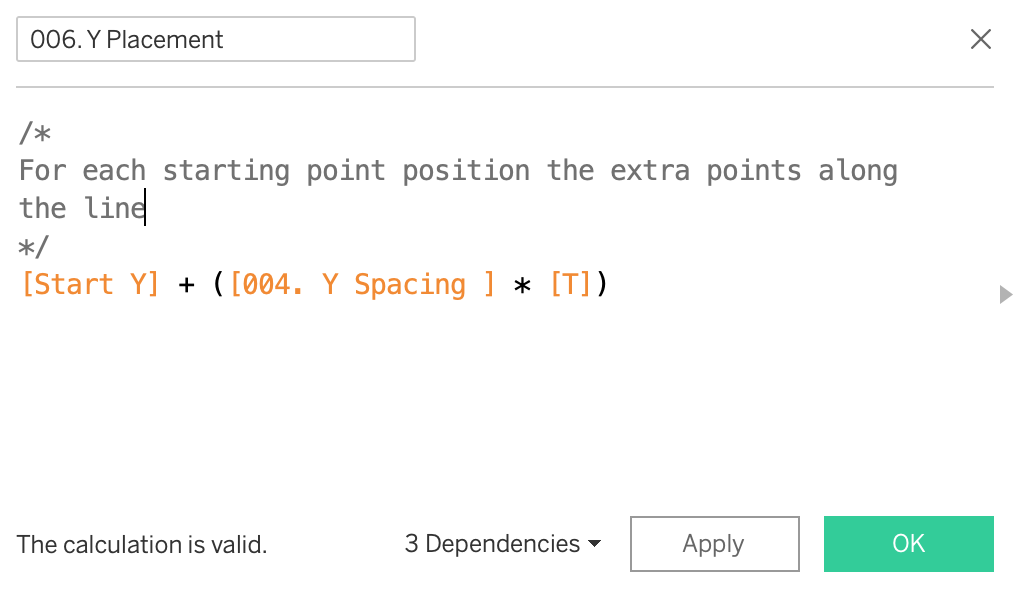The width and height of the screenshot is (1018, 592).
Task: Click the closing parenthesis after [T]
Action: pos(601,285)
